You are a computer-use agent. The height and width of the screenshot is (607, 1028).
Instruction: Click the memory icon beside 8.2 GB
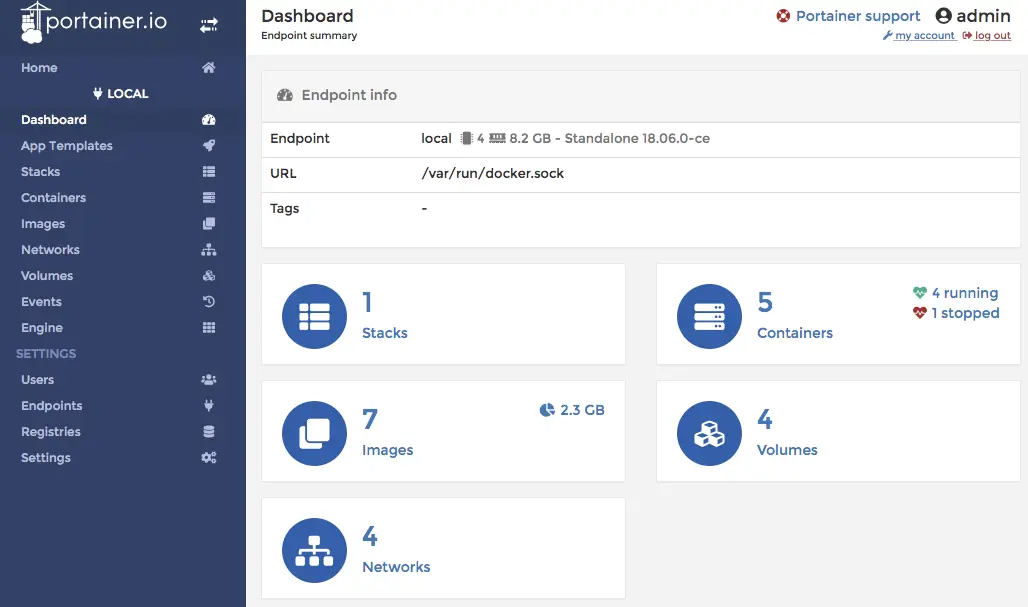point(498,138)
